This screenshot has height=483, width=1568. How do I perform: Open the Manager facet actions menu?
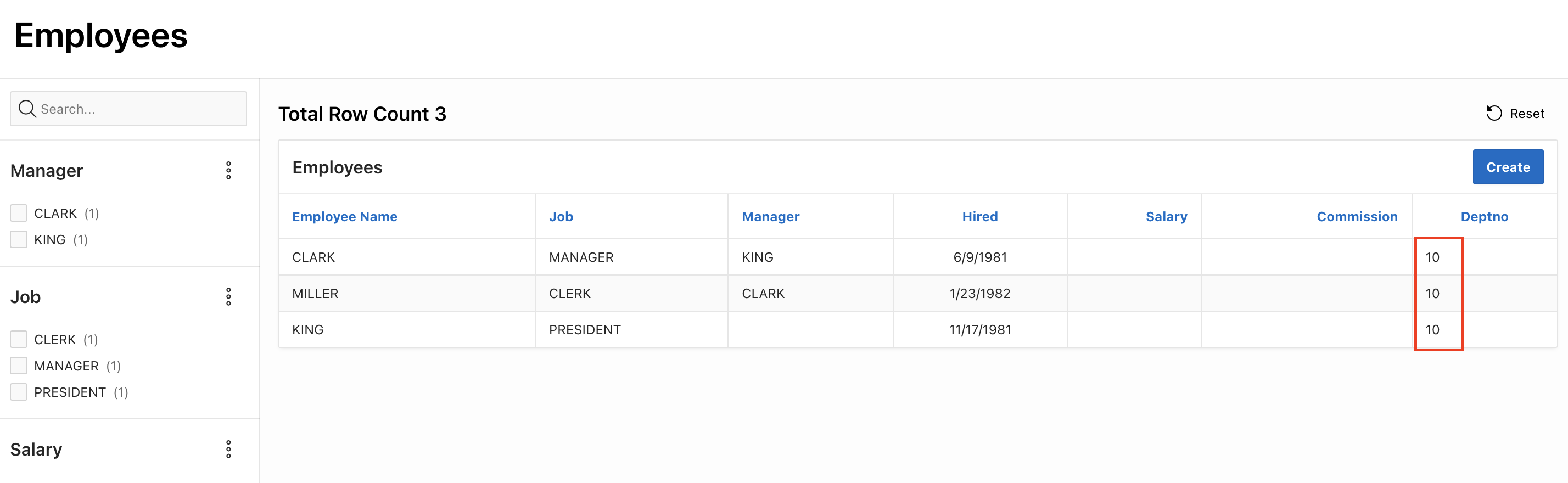[228, 170]
